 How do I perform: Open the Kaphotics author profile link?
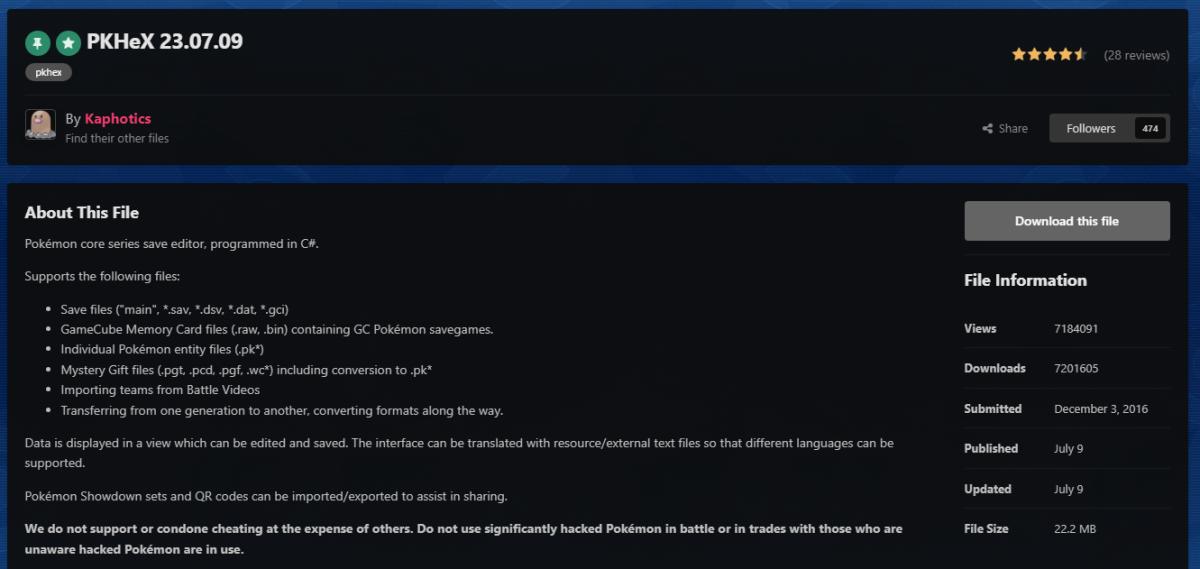[x=118, y=119]
